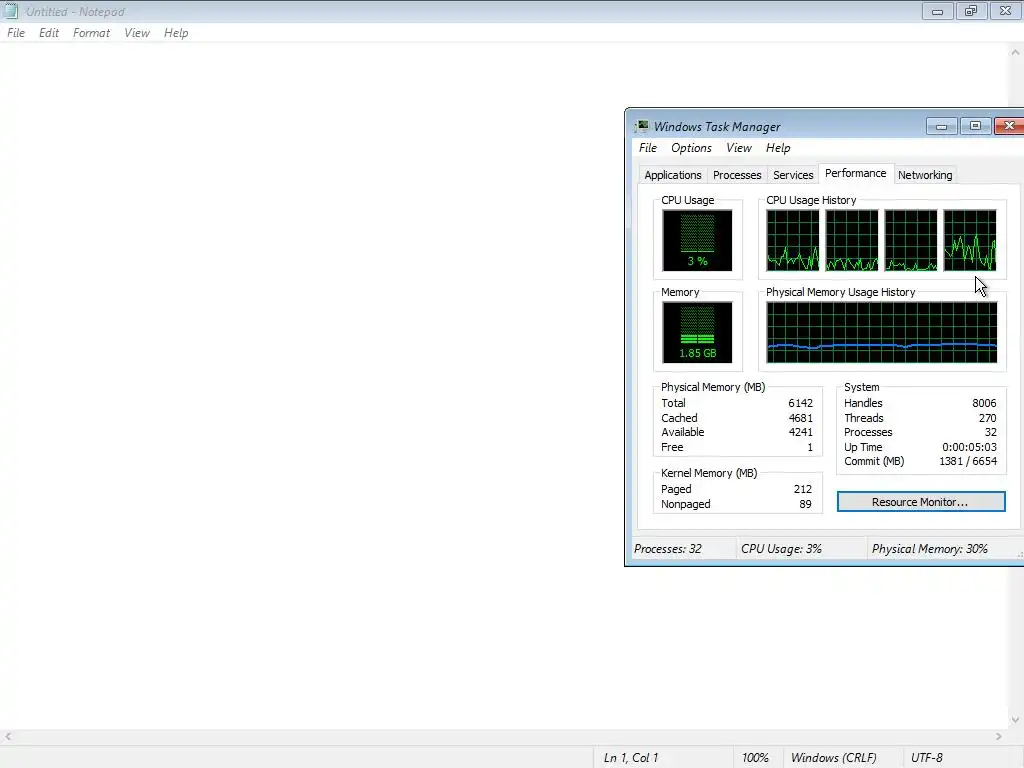The height and width of the screenshot is (768, 1024).
Task: Click the Up Time value 0:00:05:03
Action: coord(969,447)
